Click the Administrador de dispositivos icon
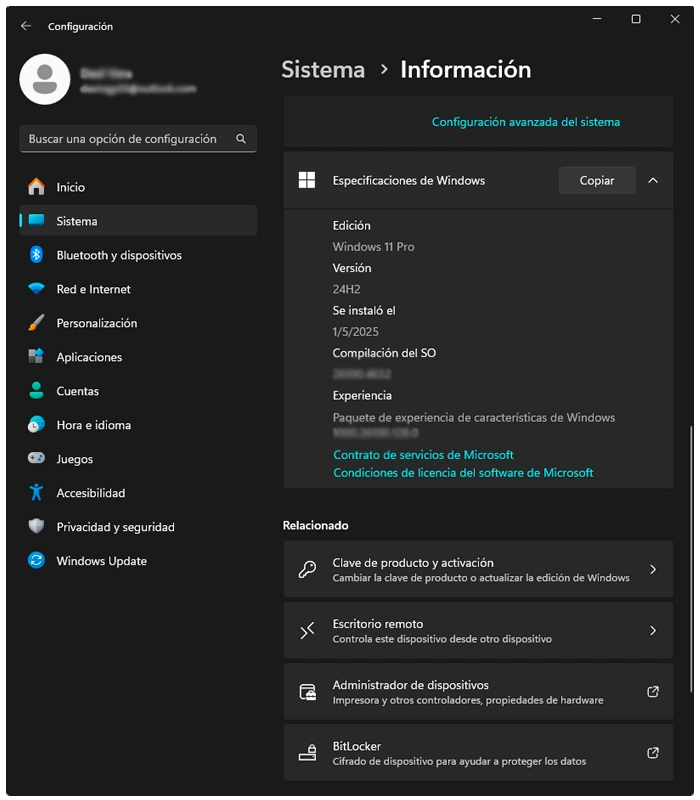700x800 pixels. point(307,692)
